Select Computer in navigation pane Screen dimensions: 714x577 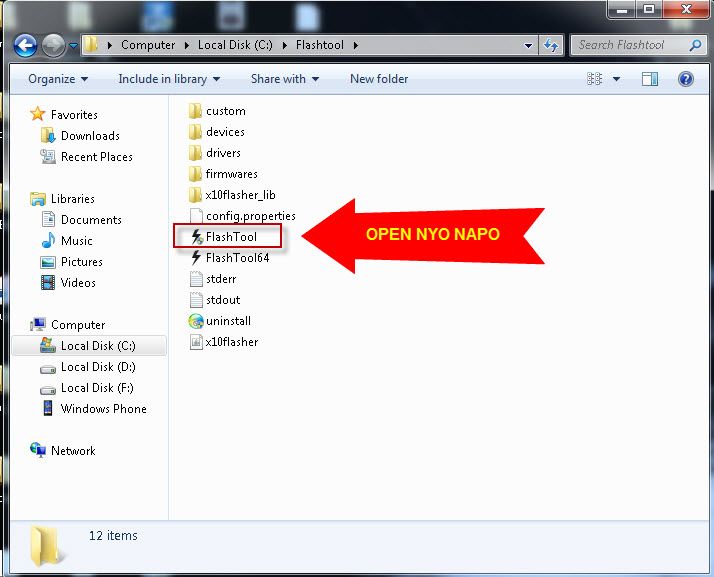[x=78, y=325]
